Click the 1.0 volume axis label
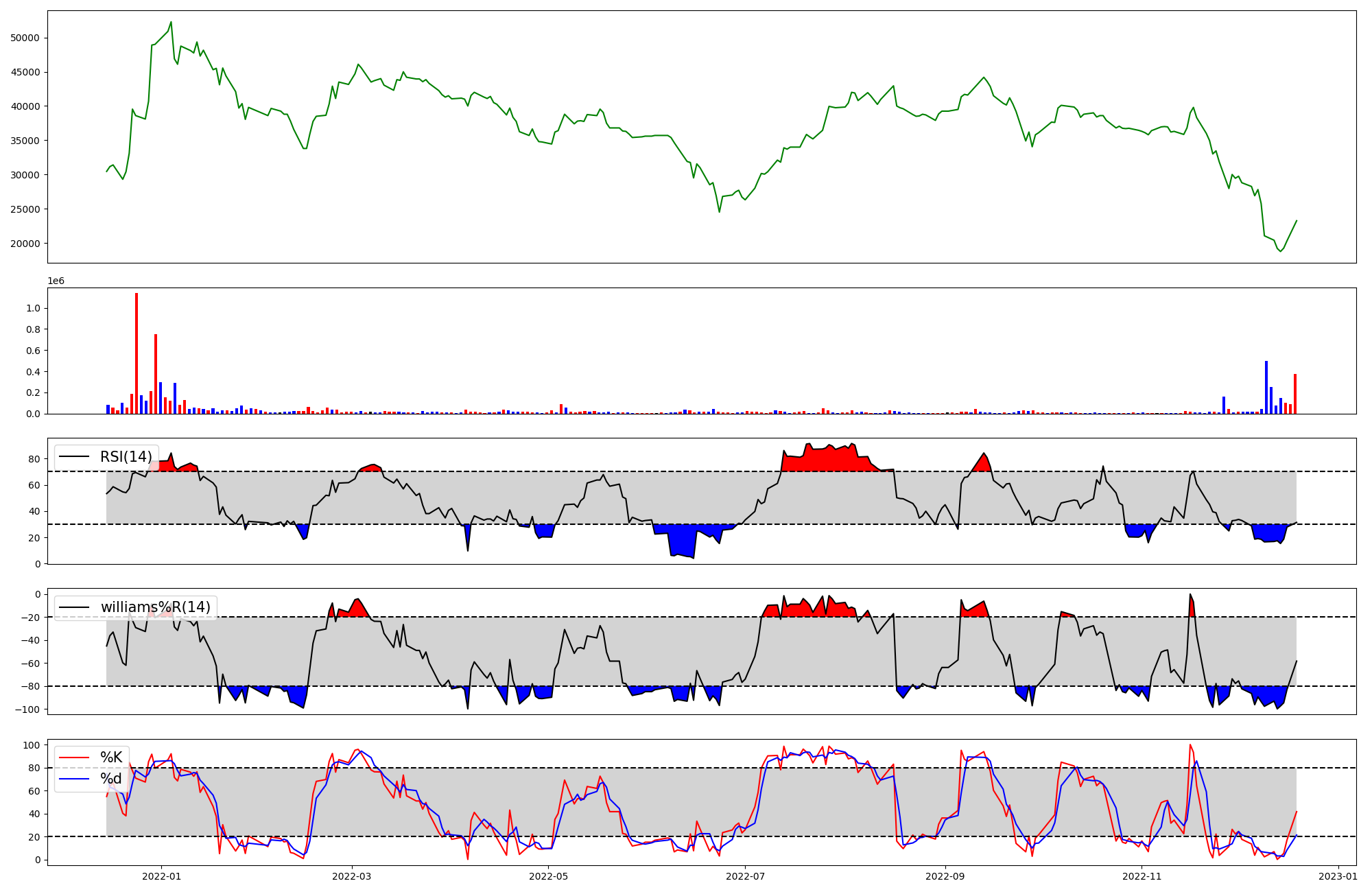Viewport: 1372px width, 892px height. coord(33,309)
